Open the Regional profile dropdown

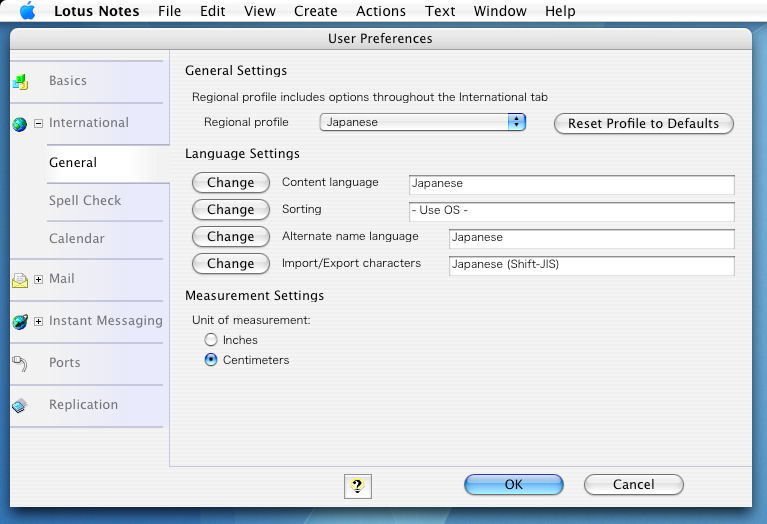pyautogui.click(x=423, y=122)
